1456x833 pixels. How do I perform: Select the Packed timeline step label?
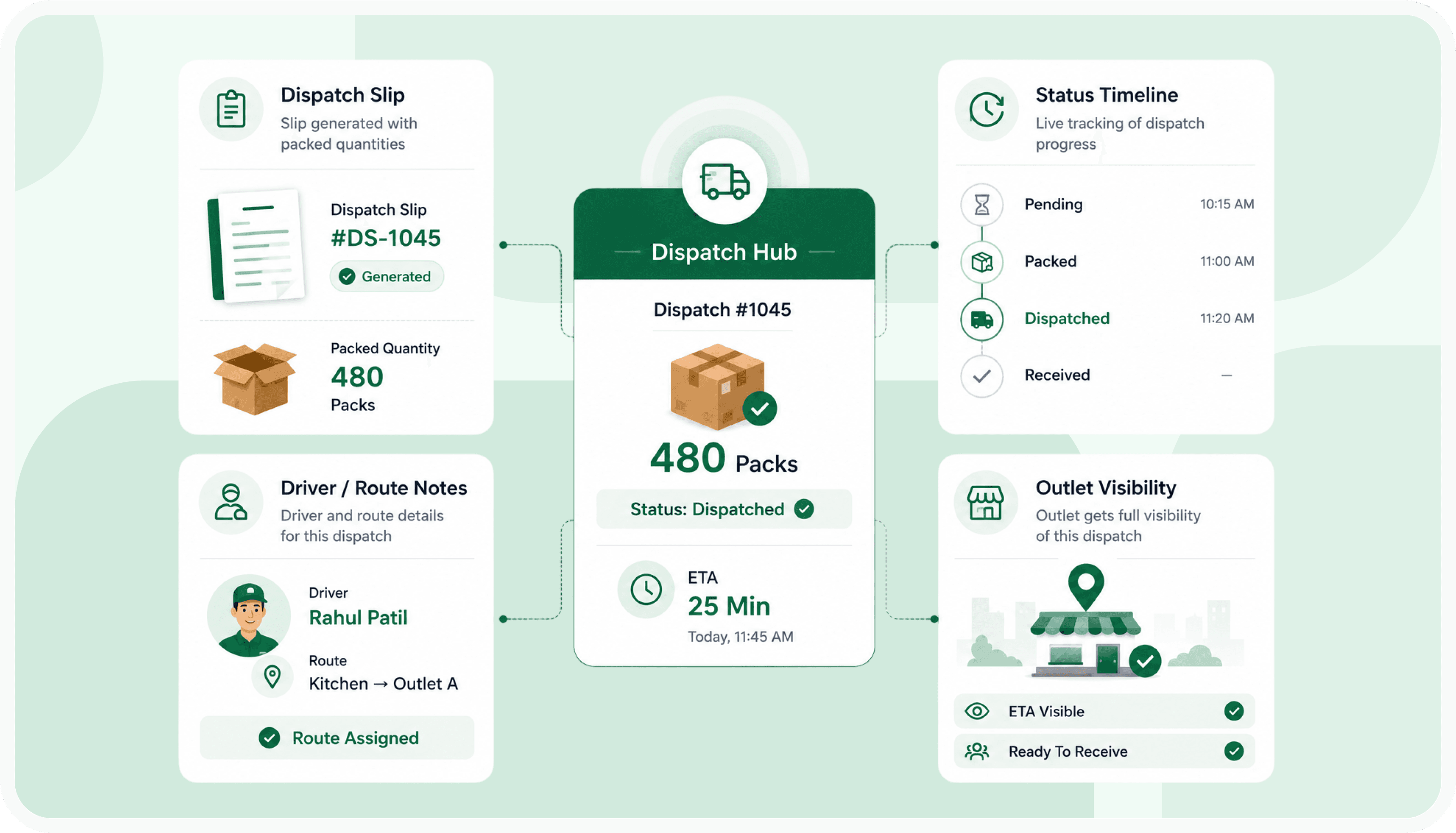tap(1050, 261)
